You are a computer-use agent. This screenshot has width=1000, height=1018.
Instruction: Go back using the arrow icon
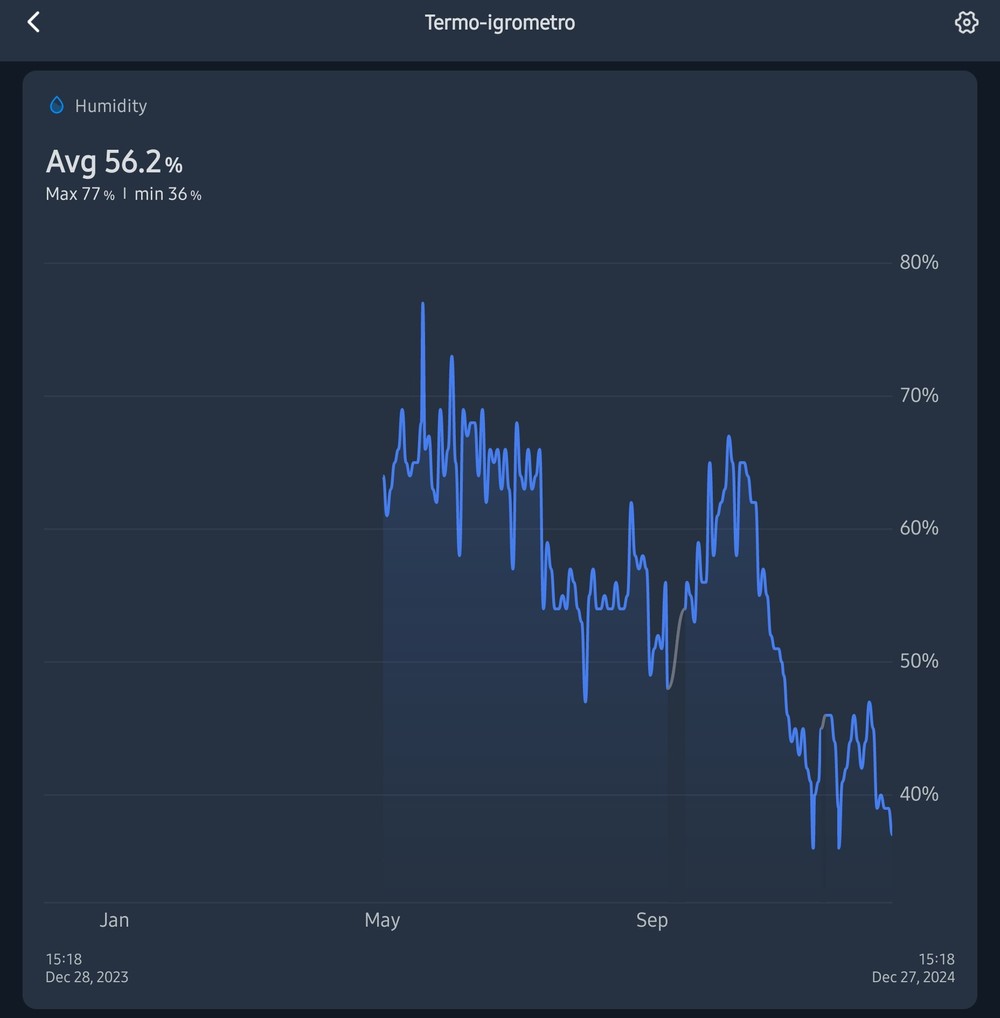(34, 22)
